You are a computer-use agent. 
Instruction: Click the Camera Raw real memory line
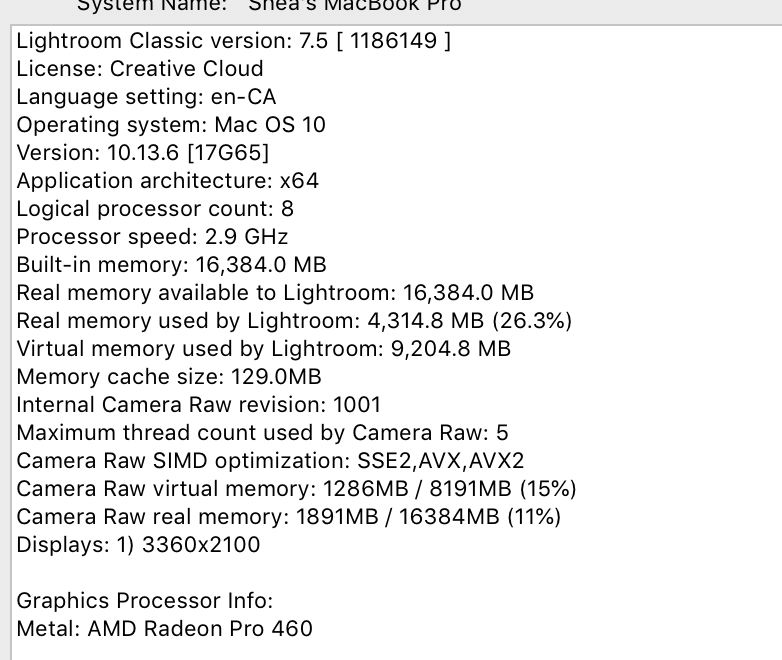[288, 517]
